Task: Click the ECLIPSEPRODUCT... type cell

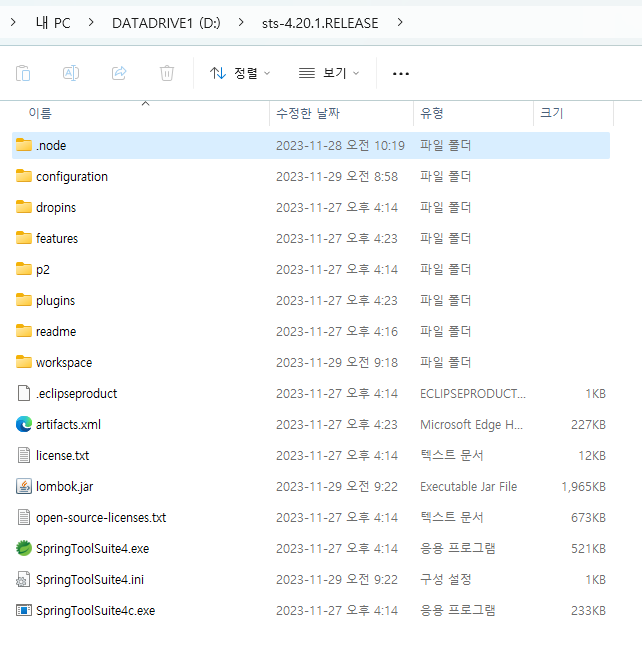Action: coord(473,394)
